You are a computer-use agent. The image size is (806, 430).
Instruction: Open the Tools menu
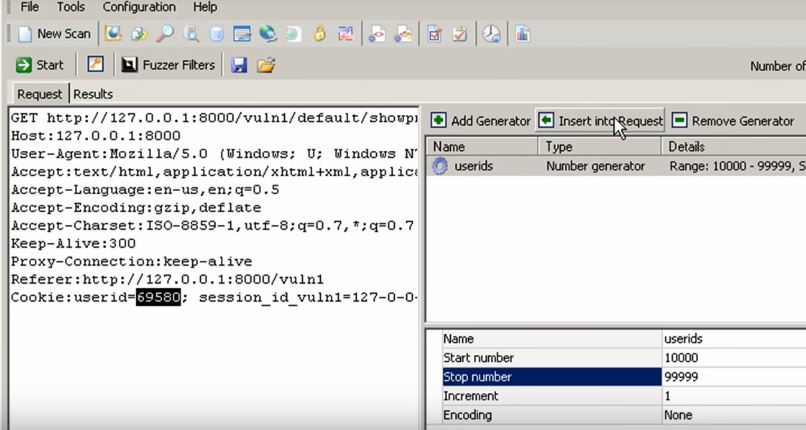tap(71, 7)
